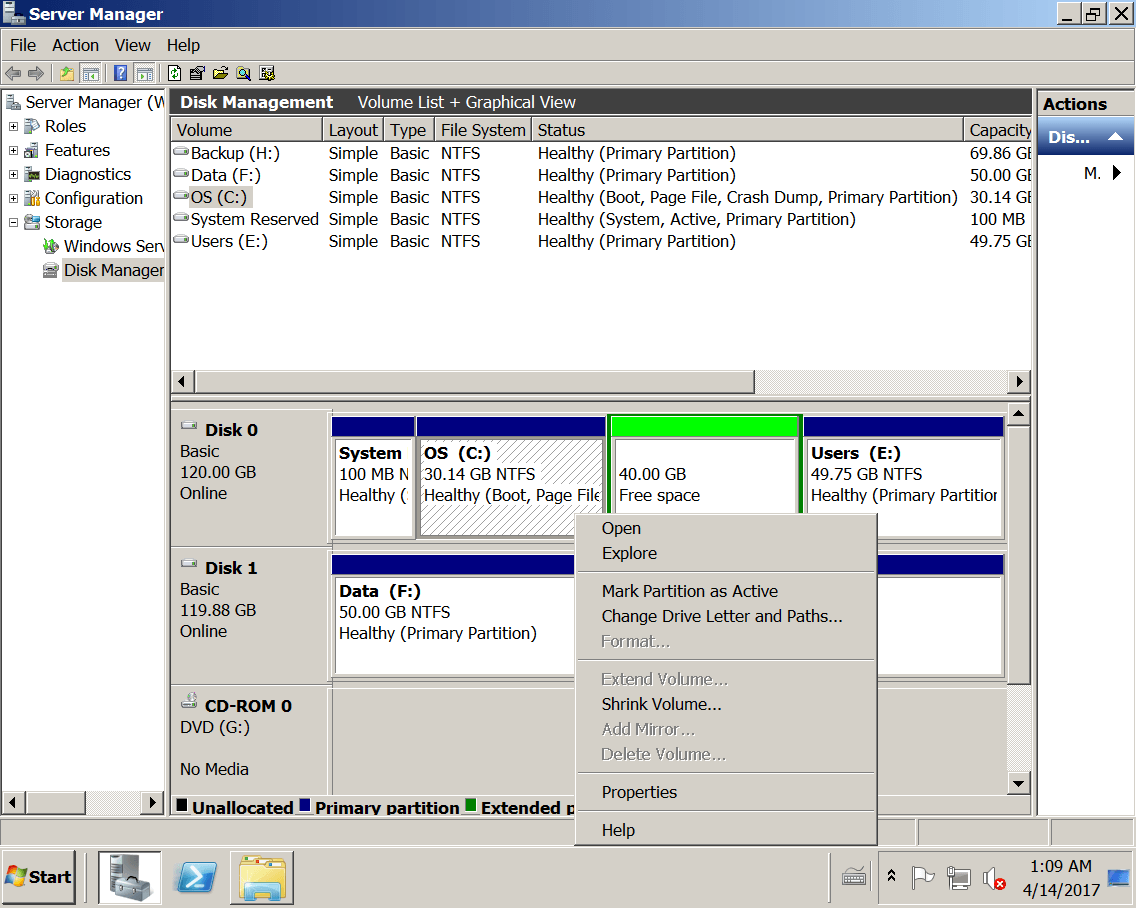Choose Shrink Volume from the context menu

pos(726,704)
